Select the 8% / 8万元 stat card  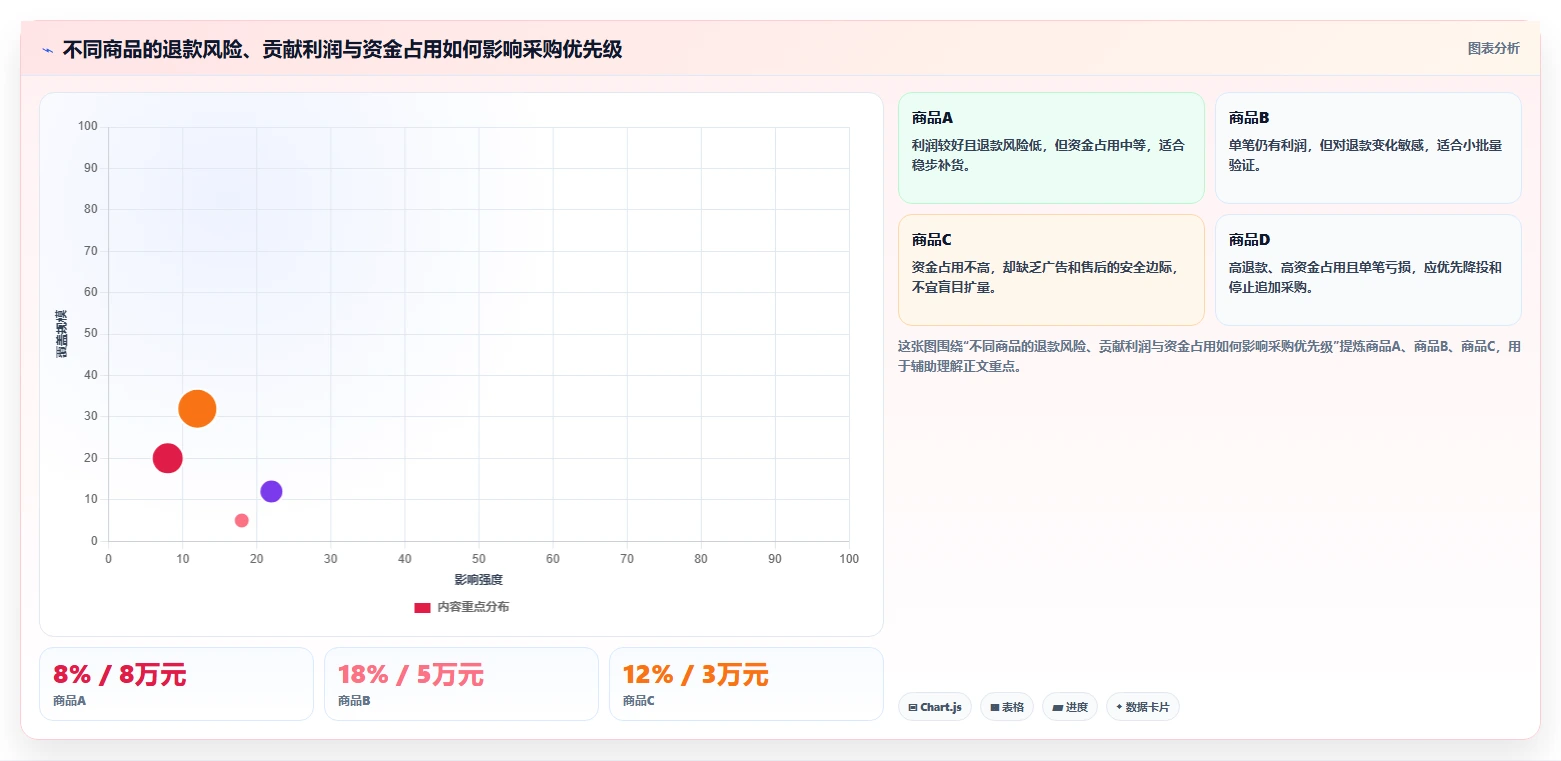[x=176, y=684]
